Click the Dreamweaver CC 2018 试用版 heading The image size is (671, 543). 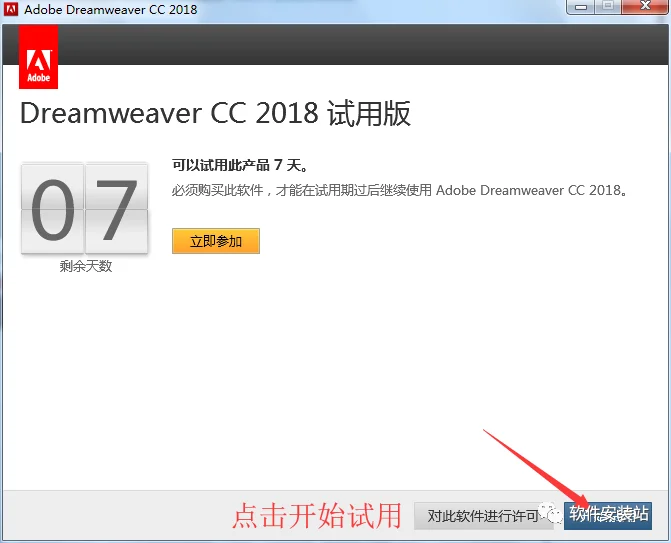(x=215, y=113)
